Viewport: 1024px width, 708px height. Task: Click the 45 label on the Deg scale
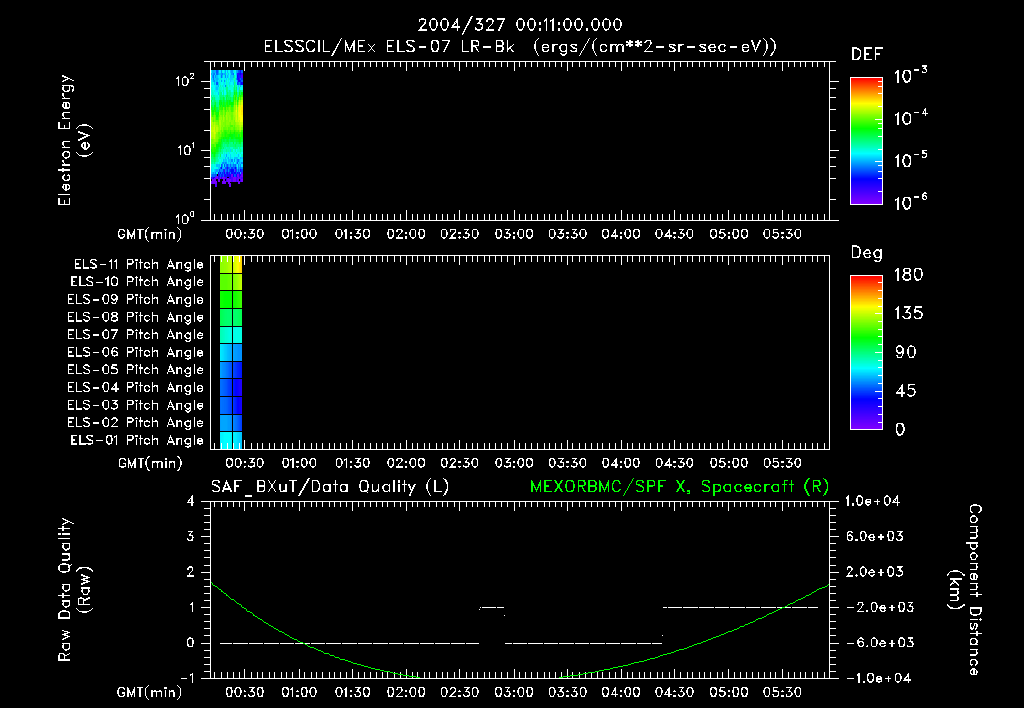tap(906, 391)
